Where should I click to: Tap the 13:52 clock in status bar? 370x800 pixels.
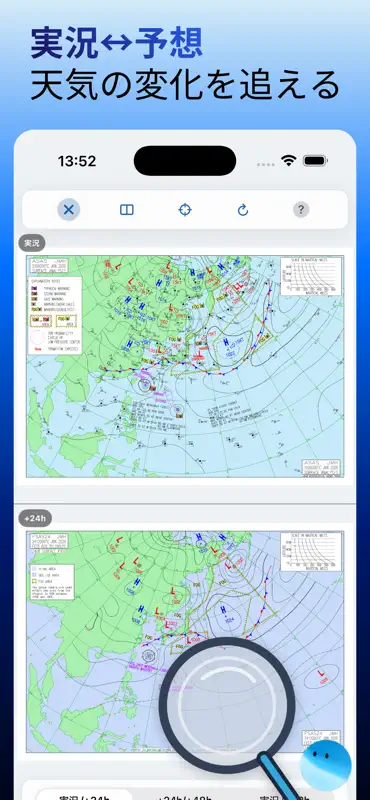(x=77, y=161)
